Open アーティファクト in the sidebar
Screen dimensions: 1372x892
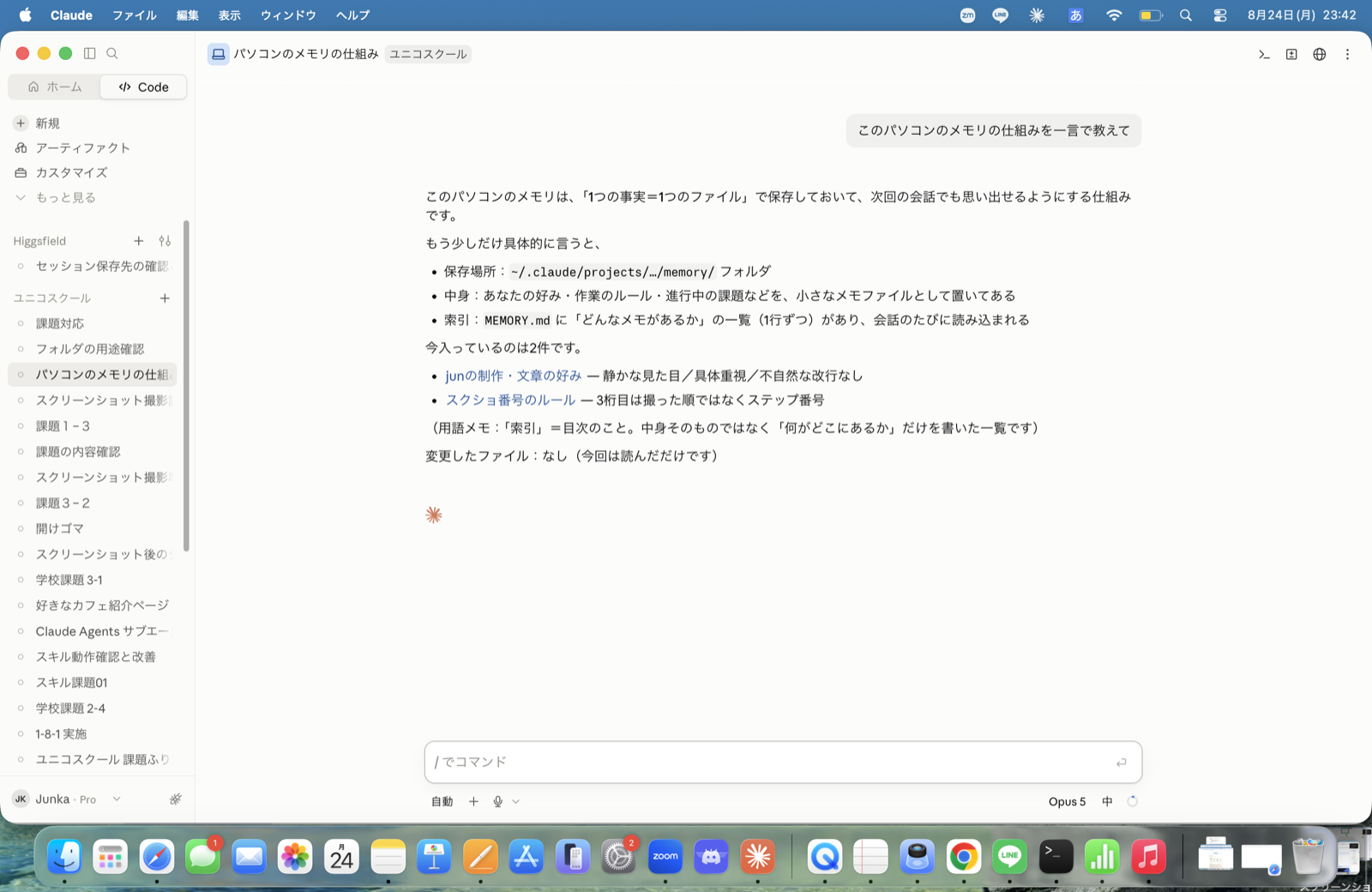click(x=73, y=148)
